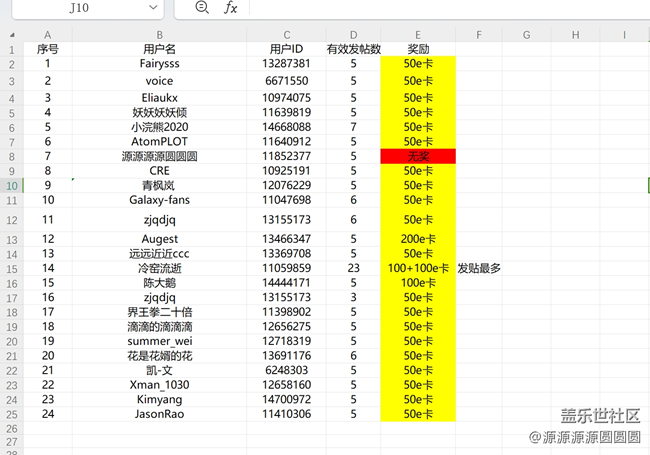The width and height of the screenshot is (650, 455).
Task: Select user ID cell 6248303
Action: pyautogui.click(x=286, y=370)
